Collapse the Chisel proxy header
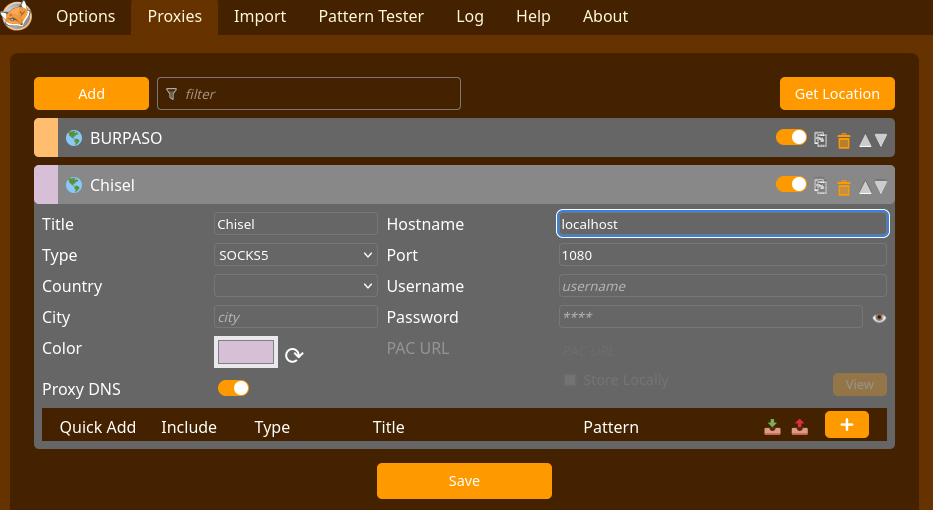Image resolution: width=933 pixels, height=510 pixels. pyautogui.click(x=400, y=185)
